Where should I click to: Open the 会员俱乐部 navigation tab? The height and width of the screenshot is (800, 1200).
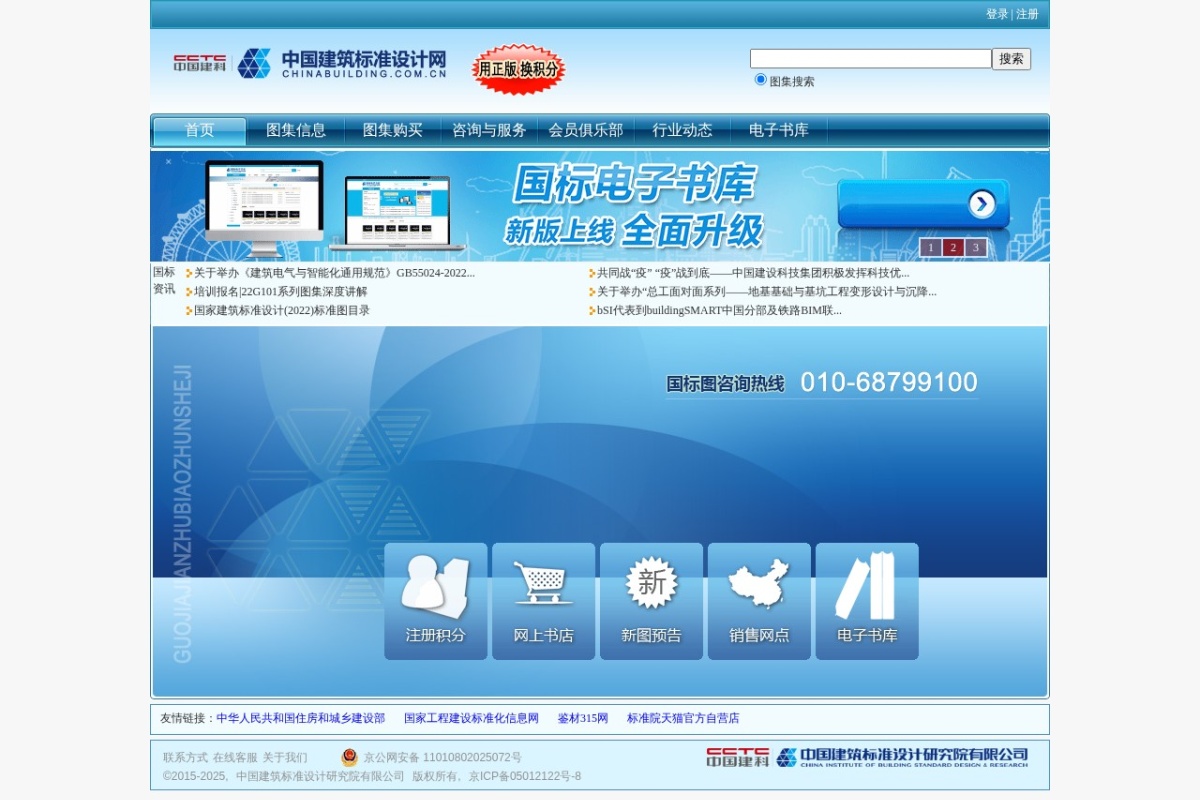(585, 130)
